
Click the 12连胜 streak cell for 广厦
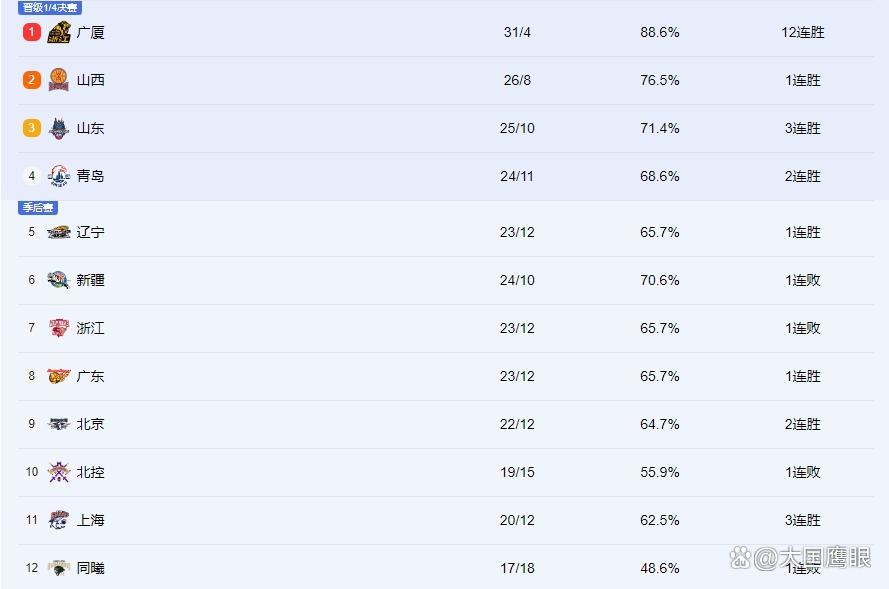tap(803, 32)
